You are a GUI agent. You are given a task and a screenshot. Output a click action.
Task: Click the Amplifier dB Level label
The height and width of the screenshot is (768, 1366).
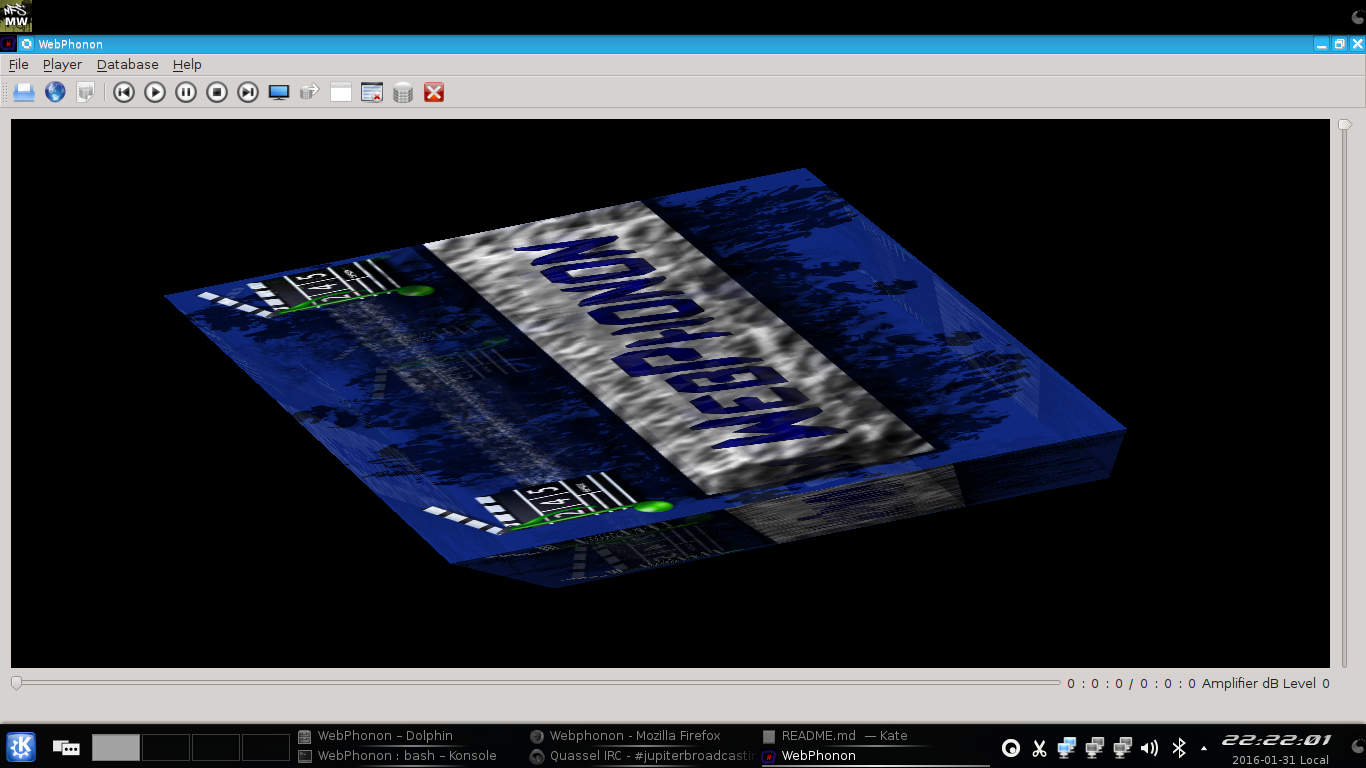[1259, 684]
